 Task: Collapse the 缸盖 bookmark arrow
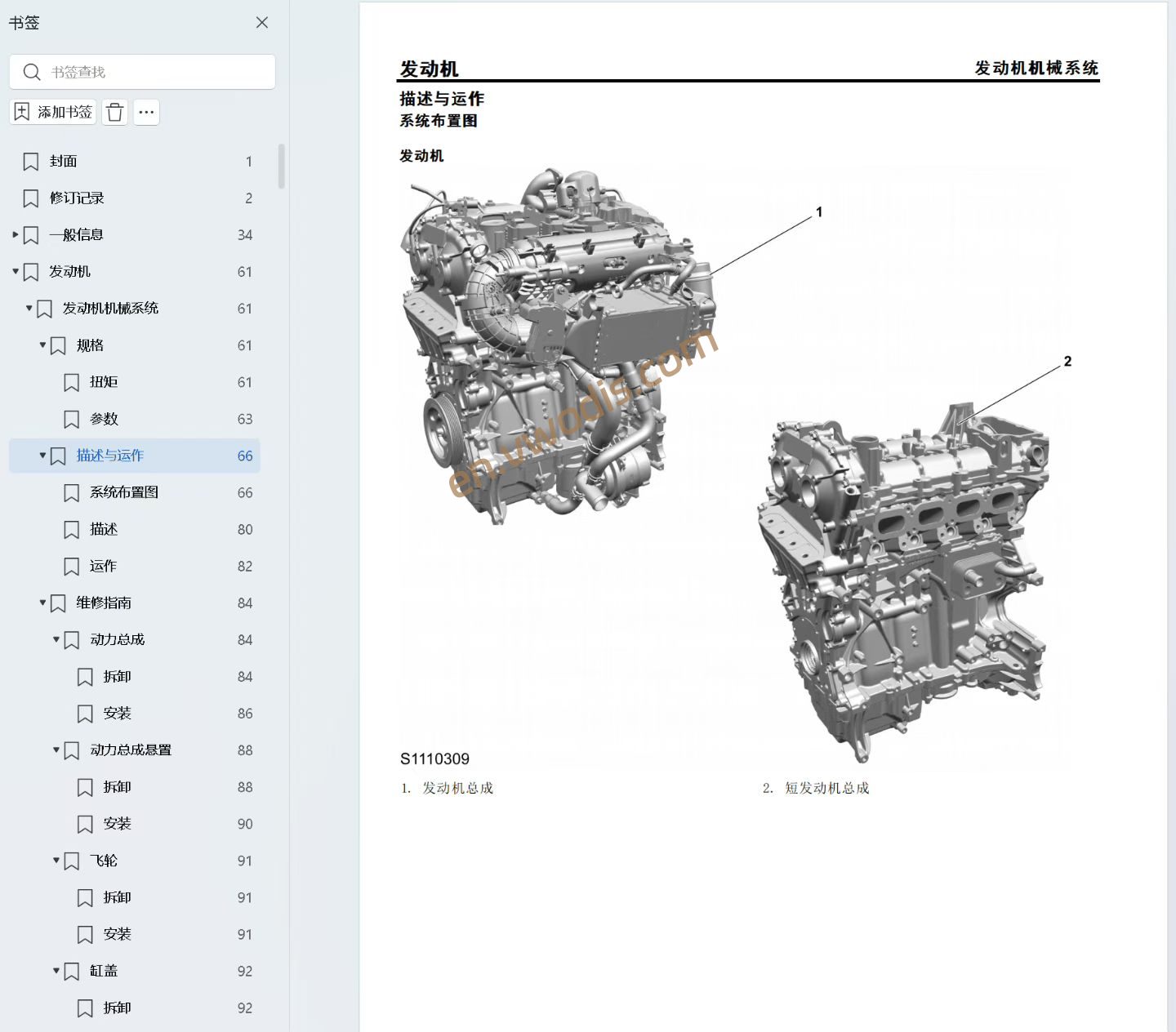click(x=56, y=970)
